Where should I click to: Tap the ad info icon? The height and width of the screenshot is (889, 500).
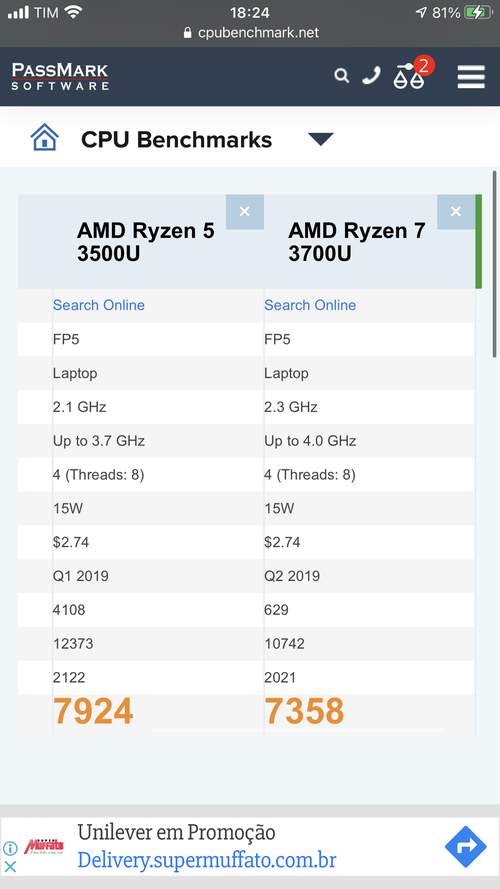10,848
